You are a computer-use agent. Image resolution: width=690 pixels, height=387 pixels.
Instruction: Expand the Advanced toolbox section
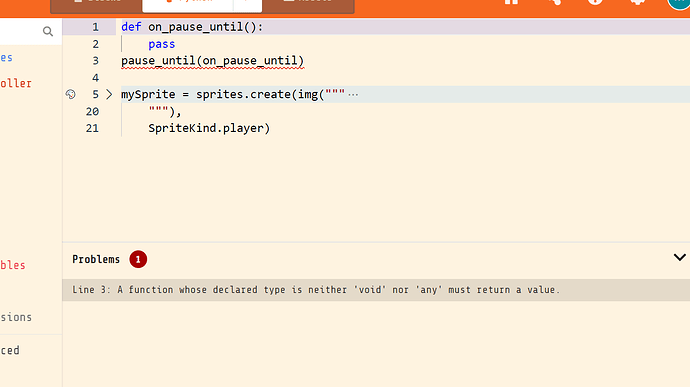click(x=10, y=350)
